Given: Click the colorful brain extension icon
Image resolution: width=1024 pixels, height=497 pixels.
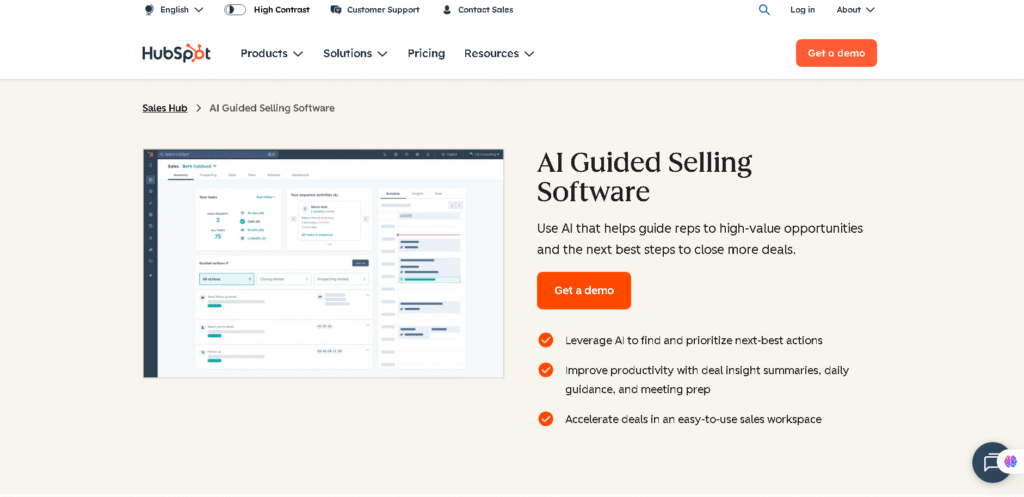Looking at the screenshot, I should point(1010,462).
